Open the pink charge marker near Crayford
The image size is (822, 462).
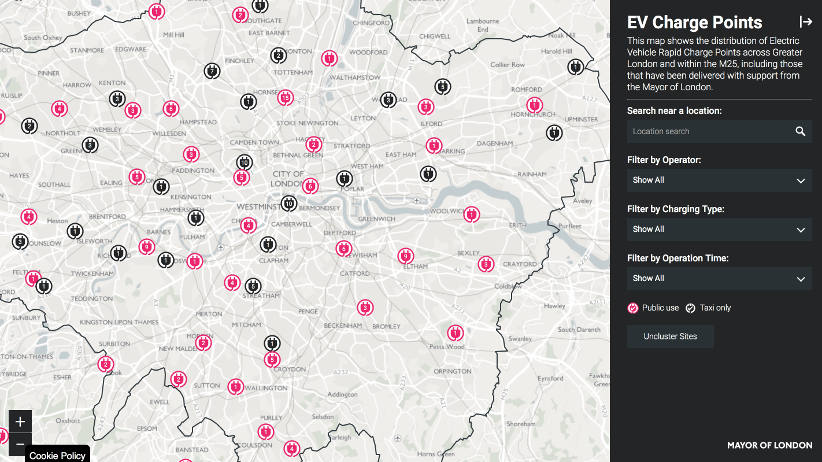coord(485,264)
